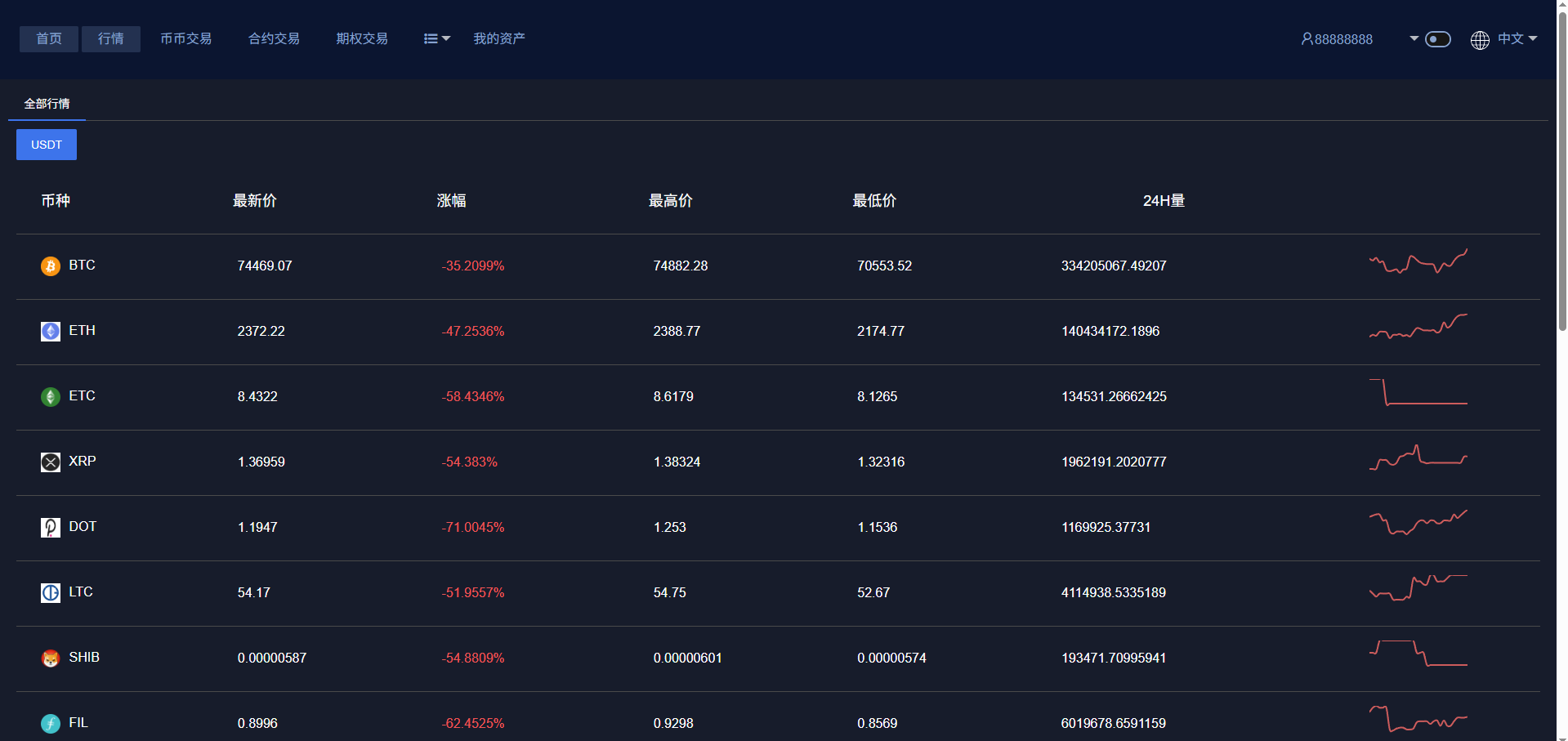Click DOT change -71.0045%
Screen dimensions: 1568x741
coord(473,528)
